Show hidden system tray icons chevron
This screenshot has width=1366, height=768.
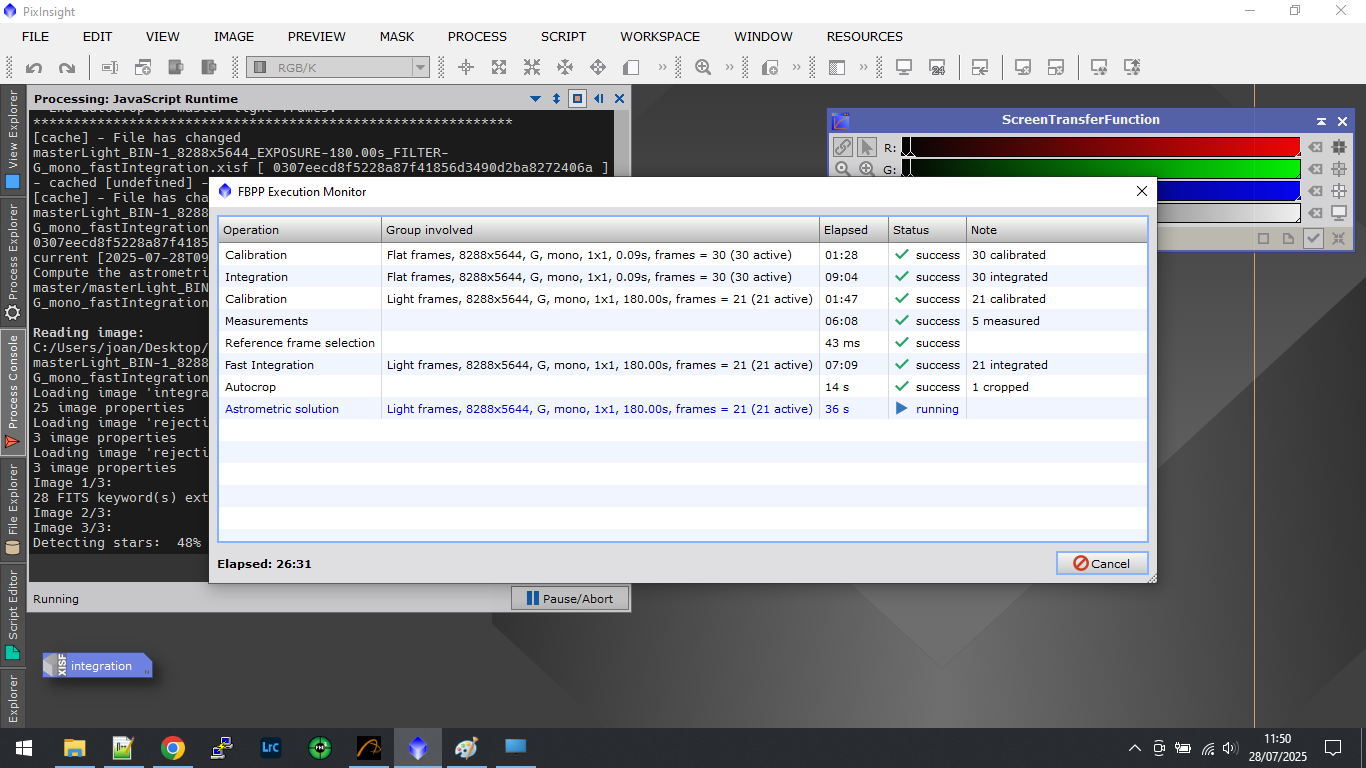[1134, 748]
